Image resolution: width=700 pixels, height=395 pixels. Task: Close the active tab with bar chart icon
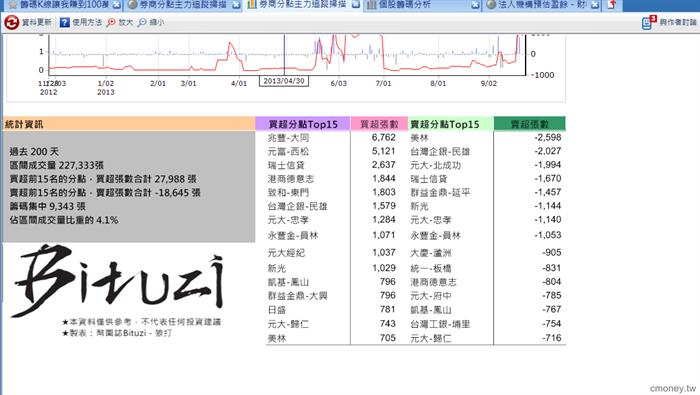click(356, 5)
